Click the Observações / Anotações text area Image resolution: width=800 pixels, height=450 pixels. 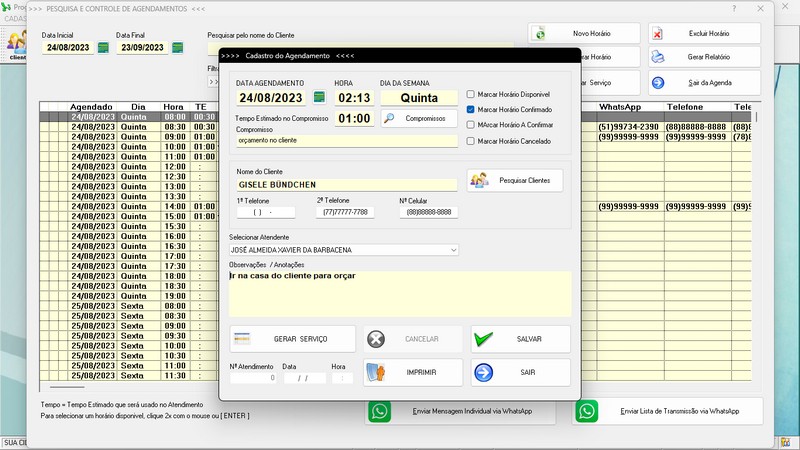(400, 294)
